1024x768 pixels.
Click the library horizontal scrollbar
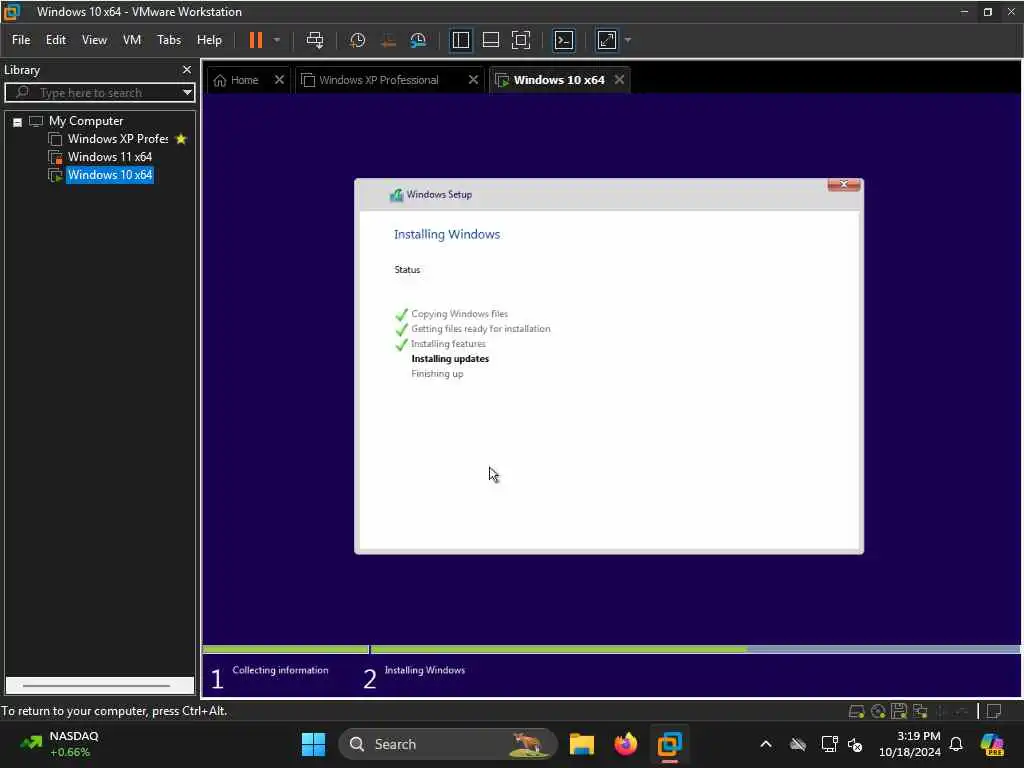click(97, 686)
